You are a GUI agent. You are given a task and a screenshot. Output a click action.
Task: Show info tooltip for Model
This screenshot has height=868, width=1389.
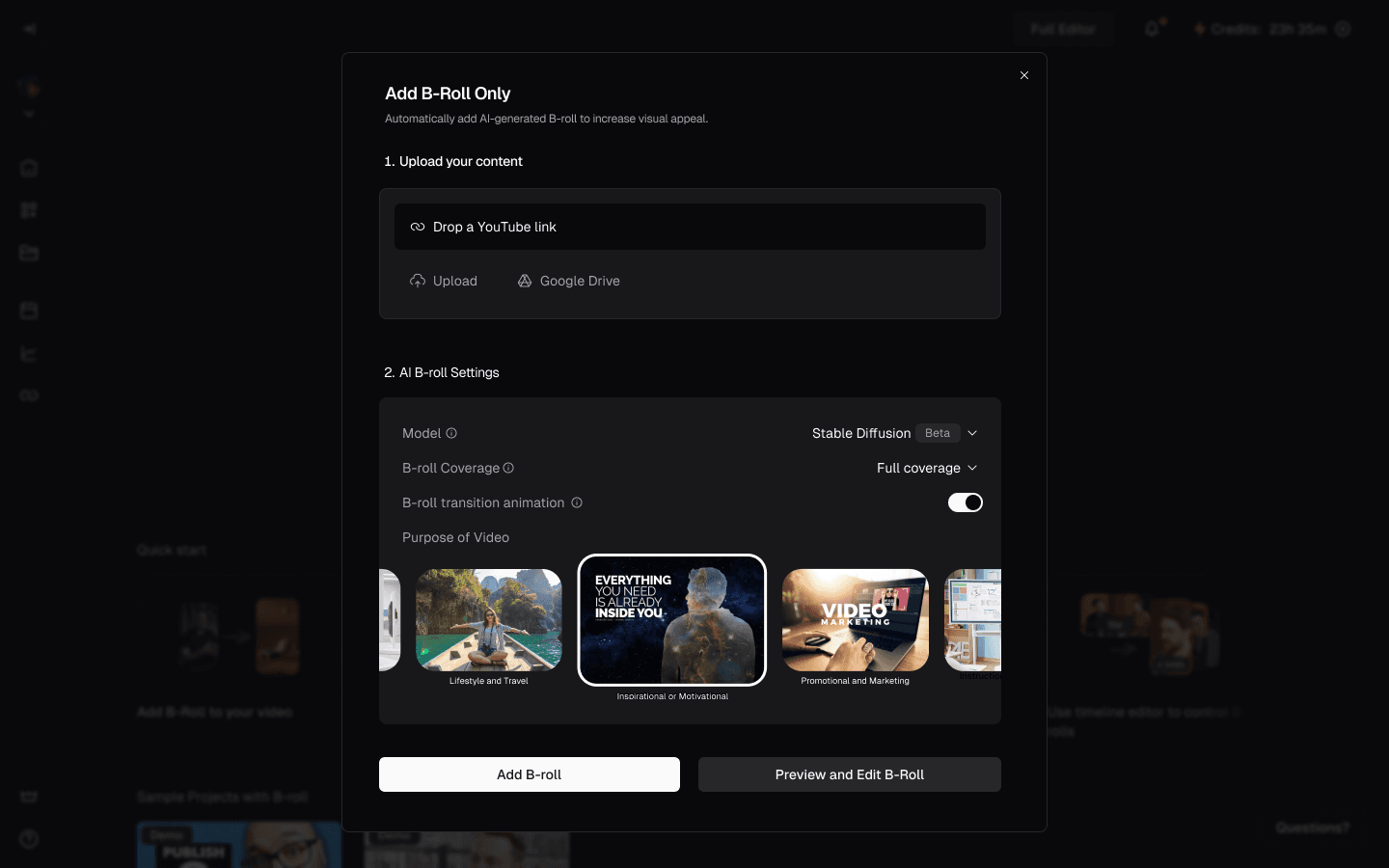click(451, 433)
